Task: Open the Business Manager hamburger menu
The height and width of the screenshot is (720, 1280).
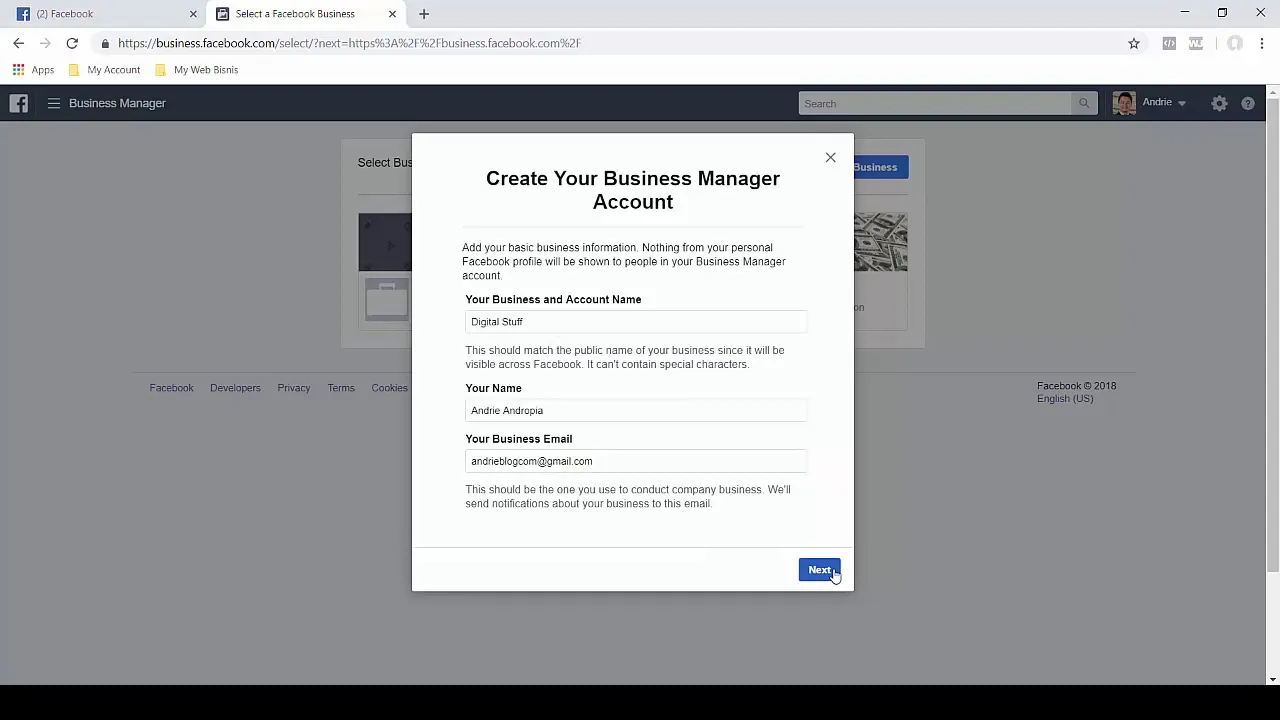Action: tap(54, 103)
